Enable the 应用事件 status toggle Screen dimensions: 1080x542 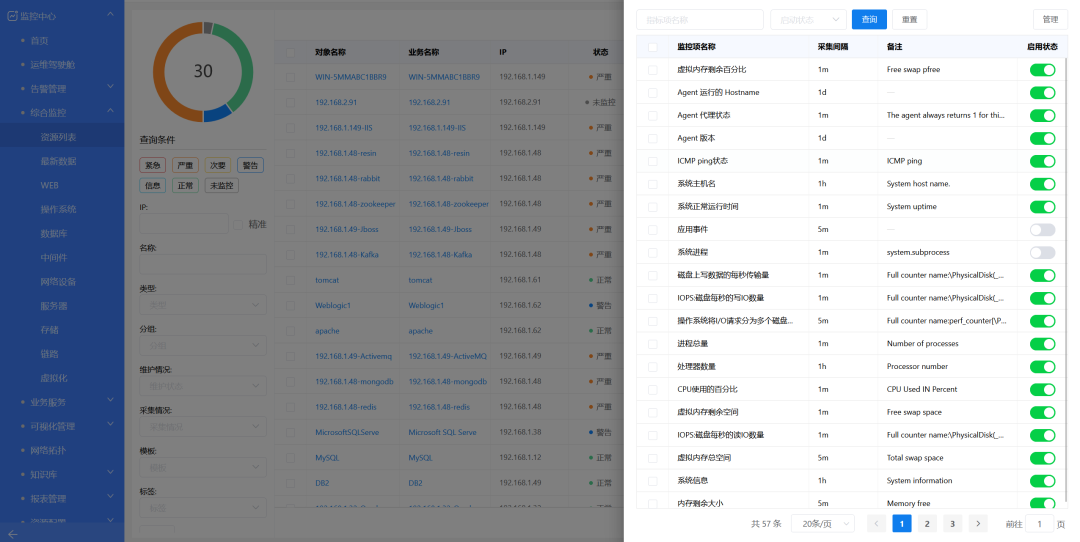click(x=1042, y=230)
